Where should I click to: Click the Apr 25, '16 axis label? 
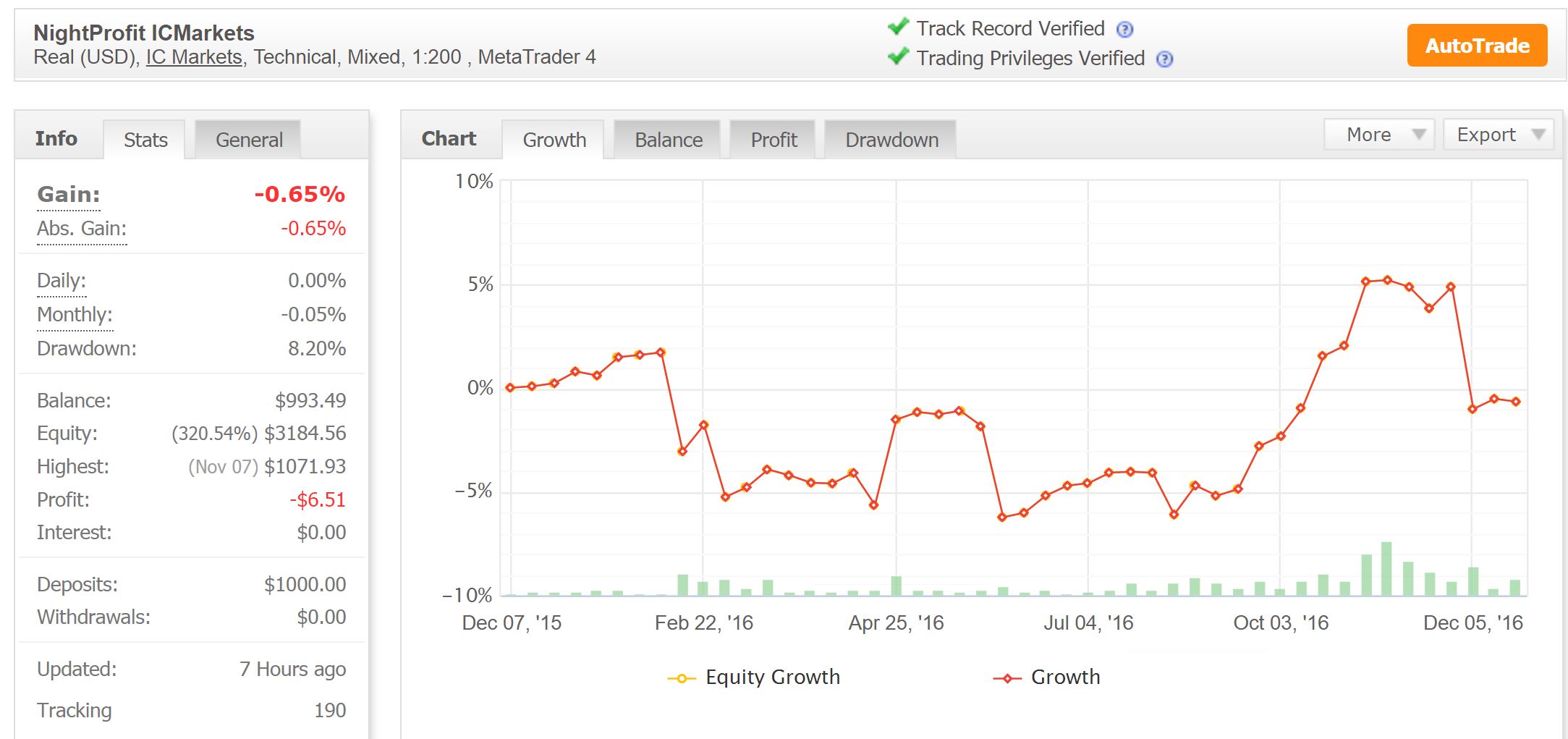[x=896, y=623]
